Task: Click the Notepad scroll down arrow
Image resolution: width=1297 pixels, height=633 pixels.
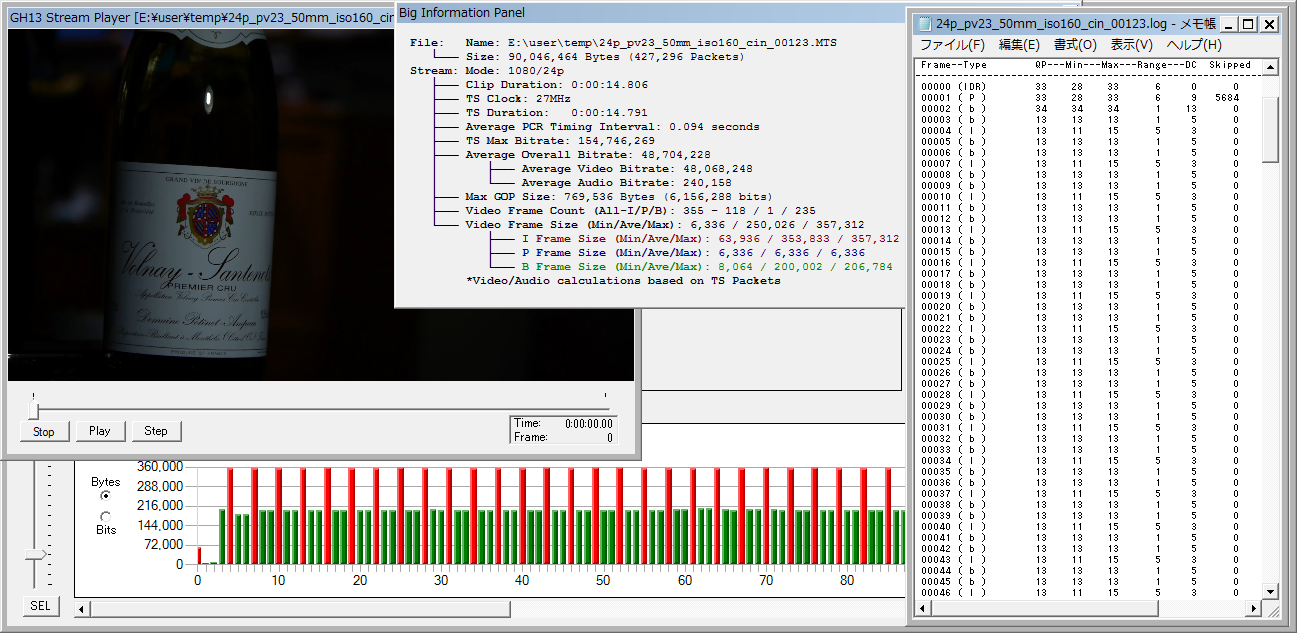Action: [1270, 592]
